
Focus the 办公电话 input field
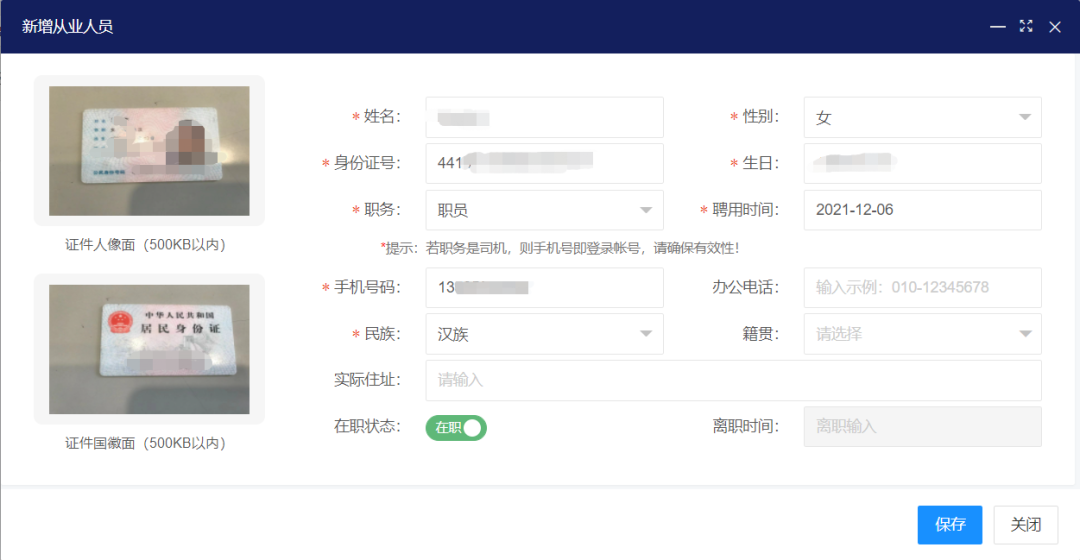tap(922, 288)
